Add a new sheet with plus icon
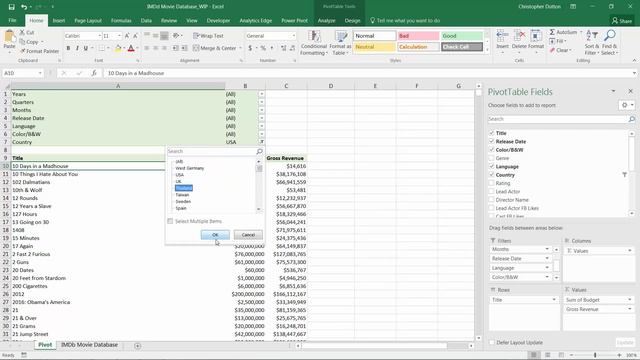Image resolution: width=640 pixels, height=360 pixels. tap(138, 346)
